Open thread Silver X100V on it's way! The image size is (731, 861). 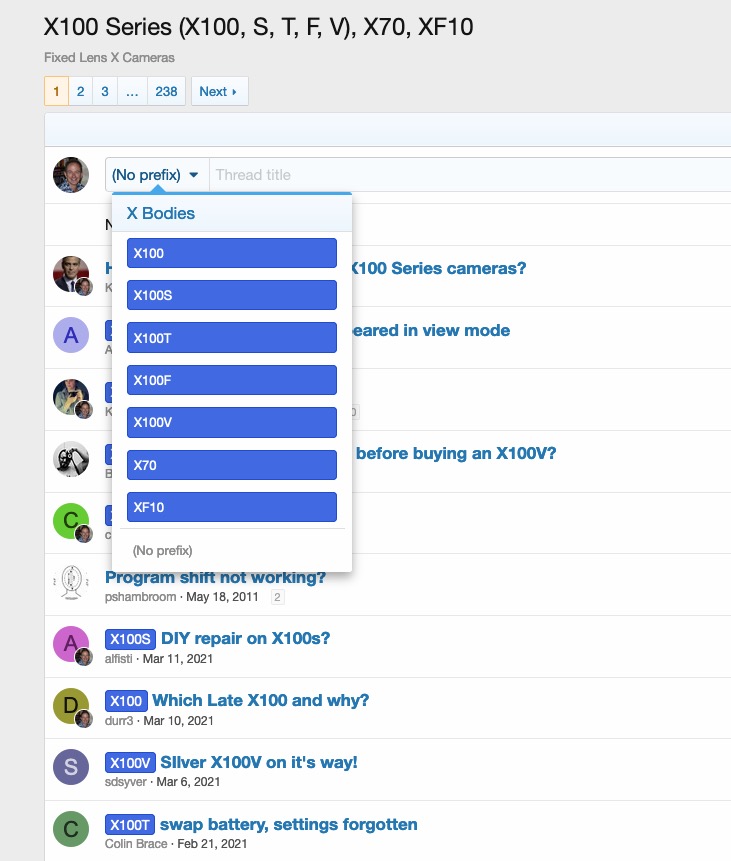pyautogui.click(x=259, y=762)
